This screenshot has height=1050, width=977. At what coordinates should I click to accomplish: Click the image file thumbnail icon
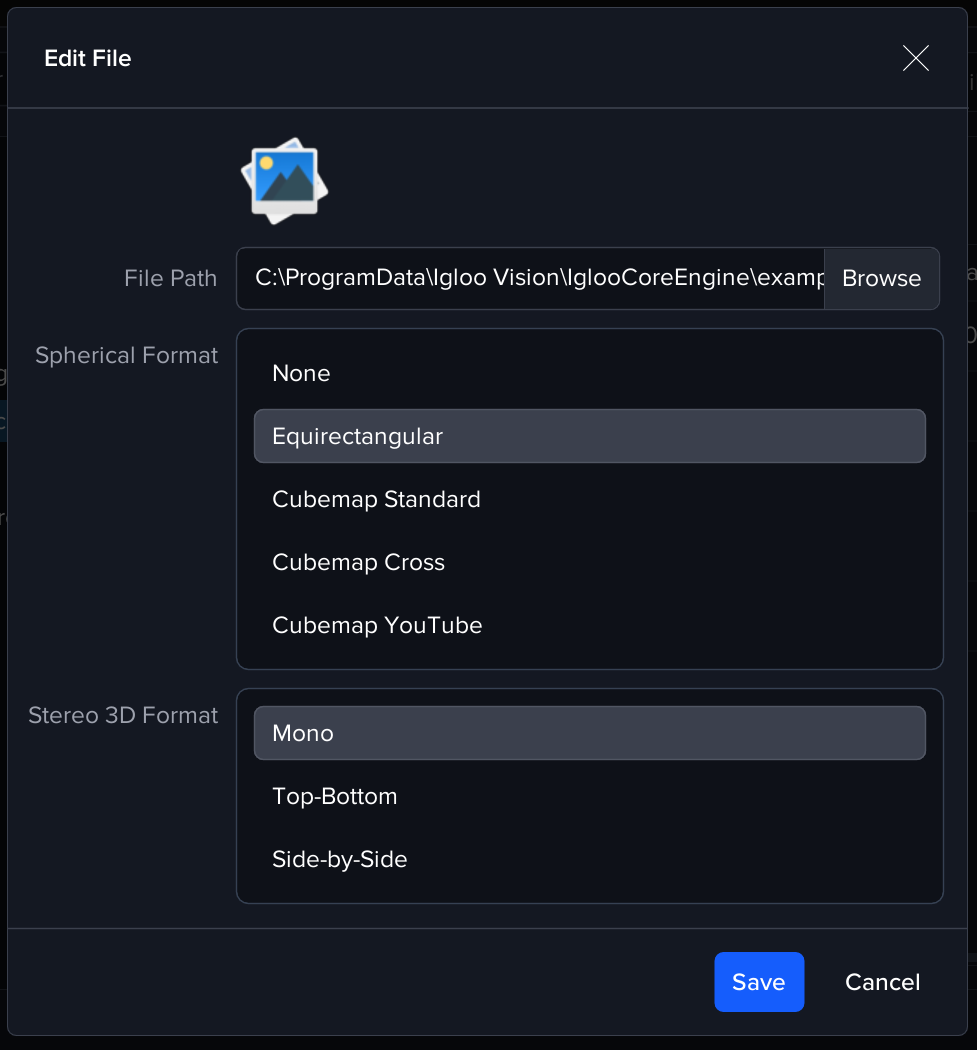click(285, 181)
